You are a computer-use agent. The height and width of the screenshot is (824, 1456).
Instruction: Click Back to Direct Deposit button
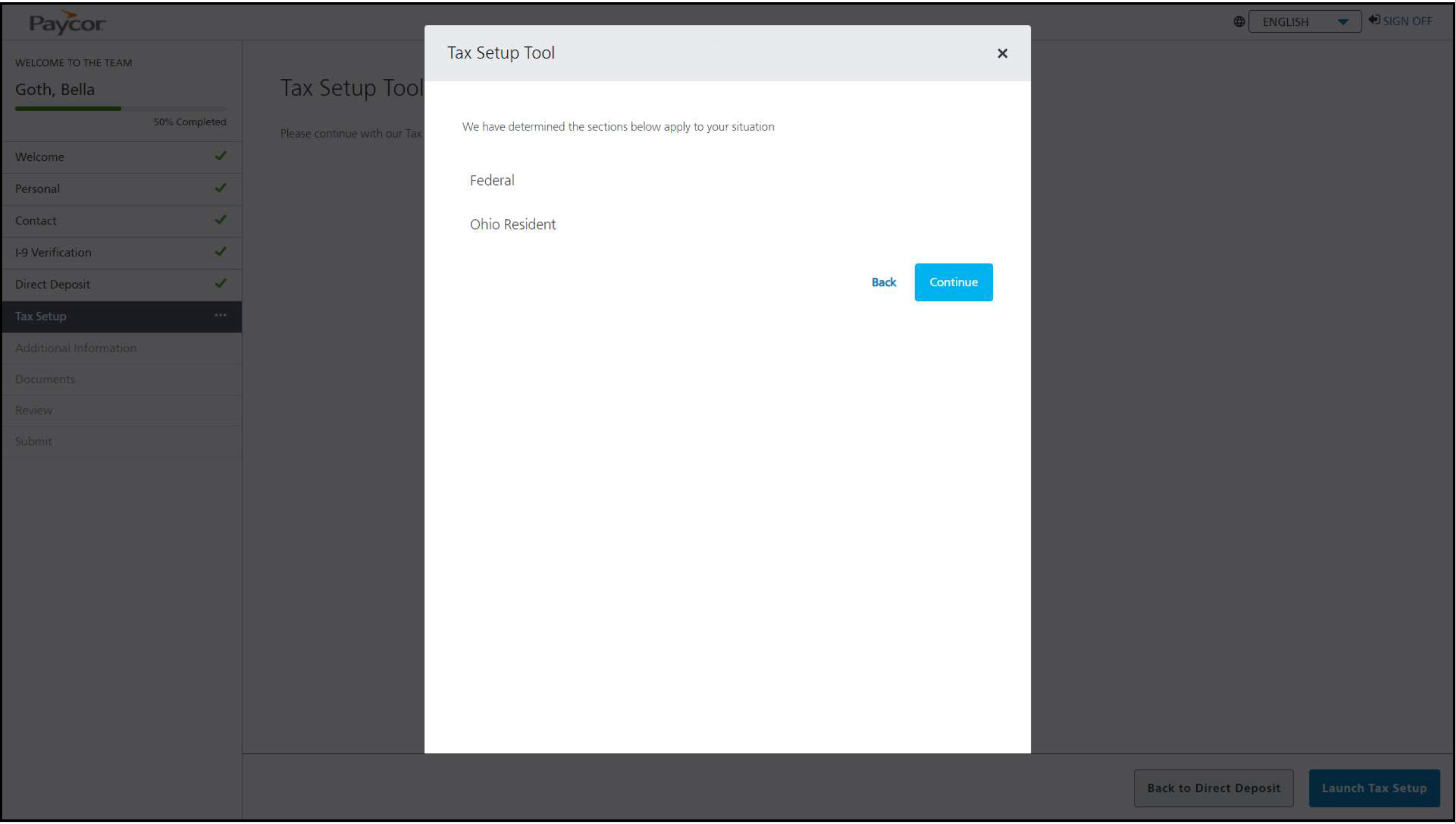pyautogui.click(x=1213, y=788)
